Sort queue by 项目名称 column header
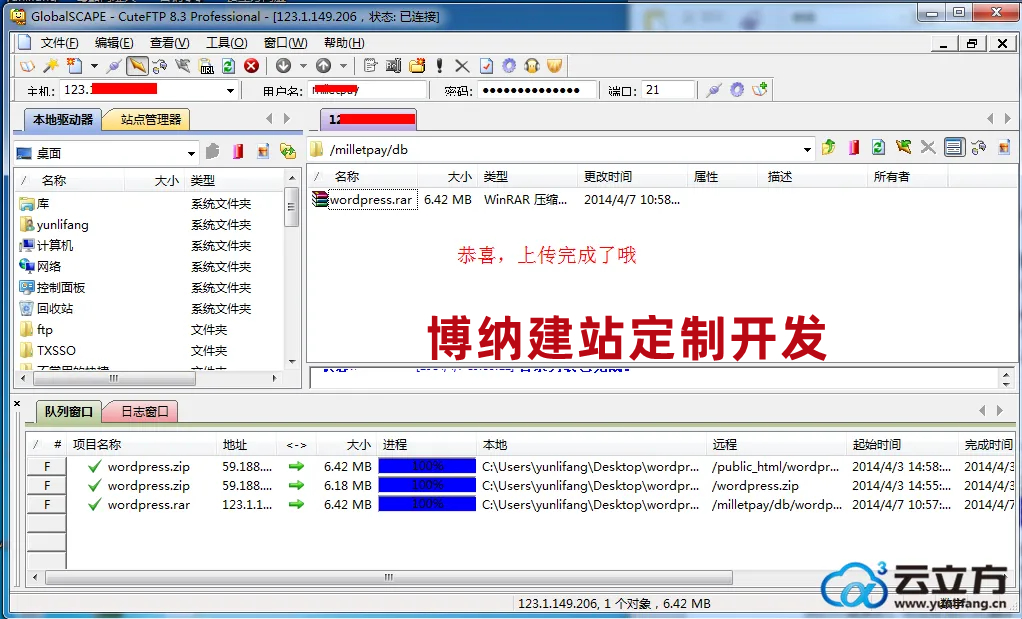Viewport: 1022px width, 619px height. point(97,445)
